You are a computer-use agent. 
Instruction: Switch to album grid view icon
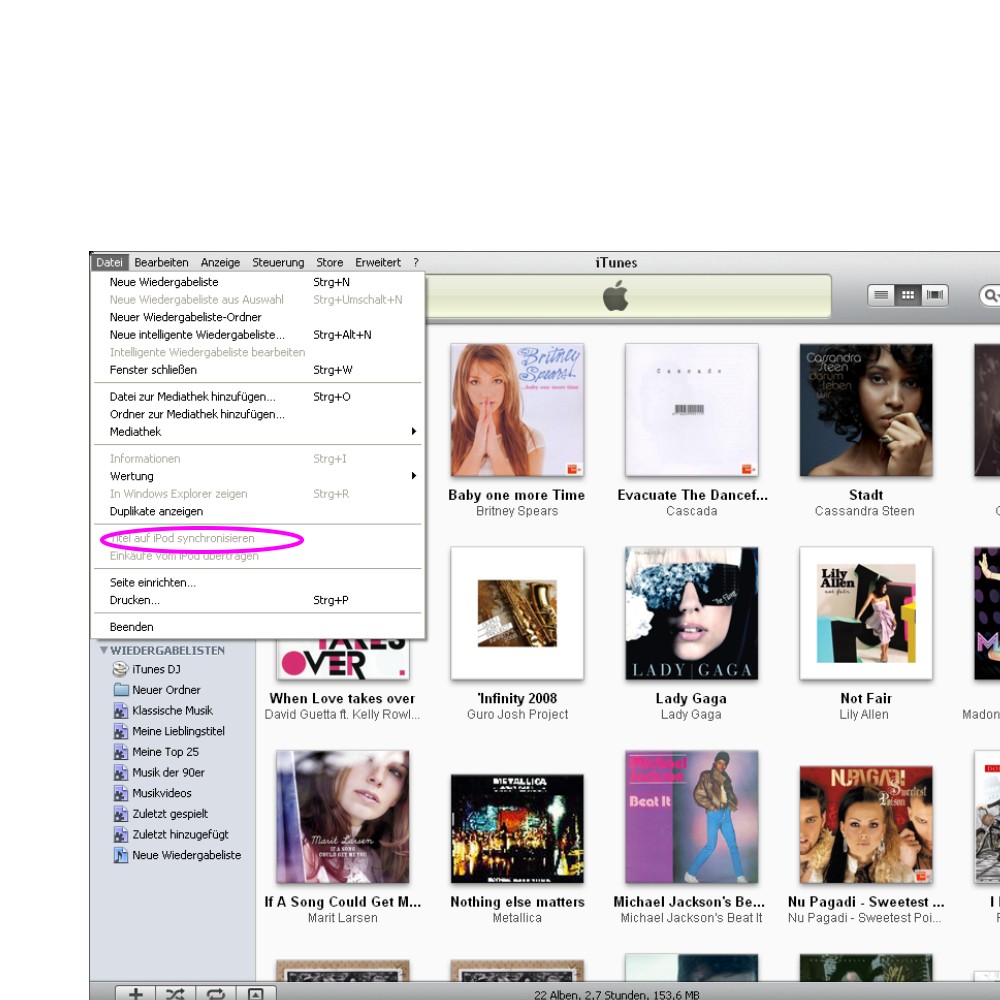[908, 295]
